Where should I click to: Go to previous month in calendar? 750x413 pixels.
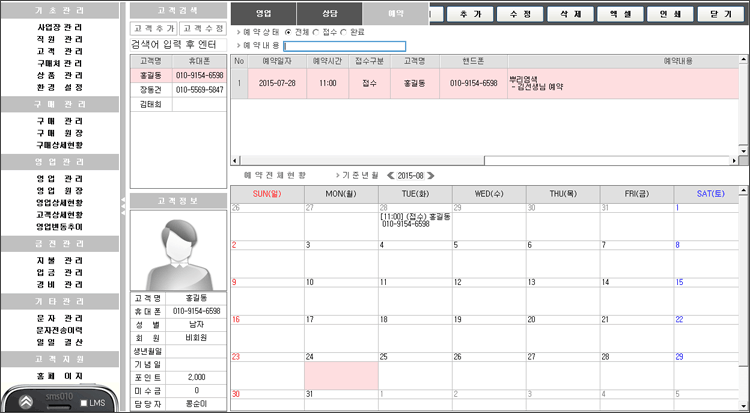coord(390,175)
